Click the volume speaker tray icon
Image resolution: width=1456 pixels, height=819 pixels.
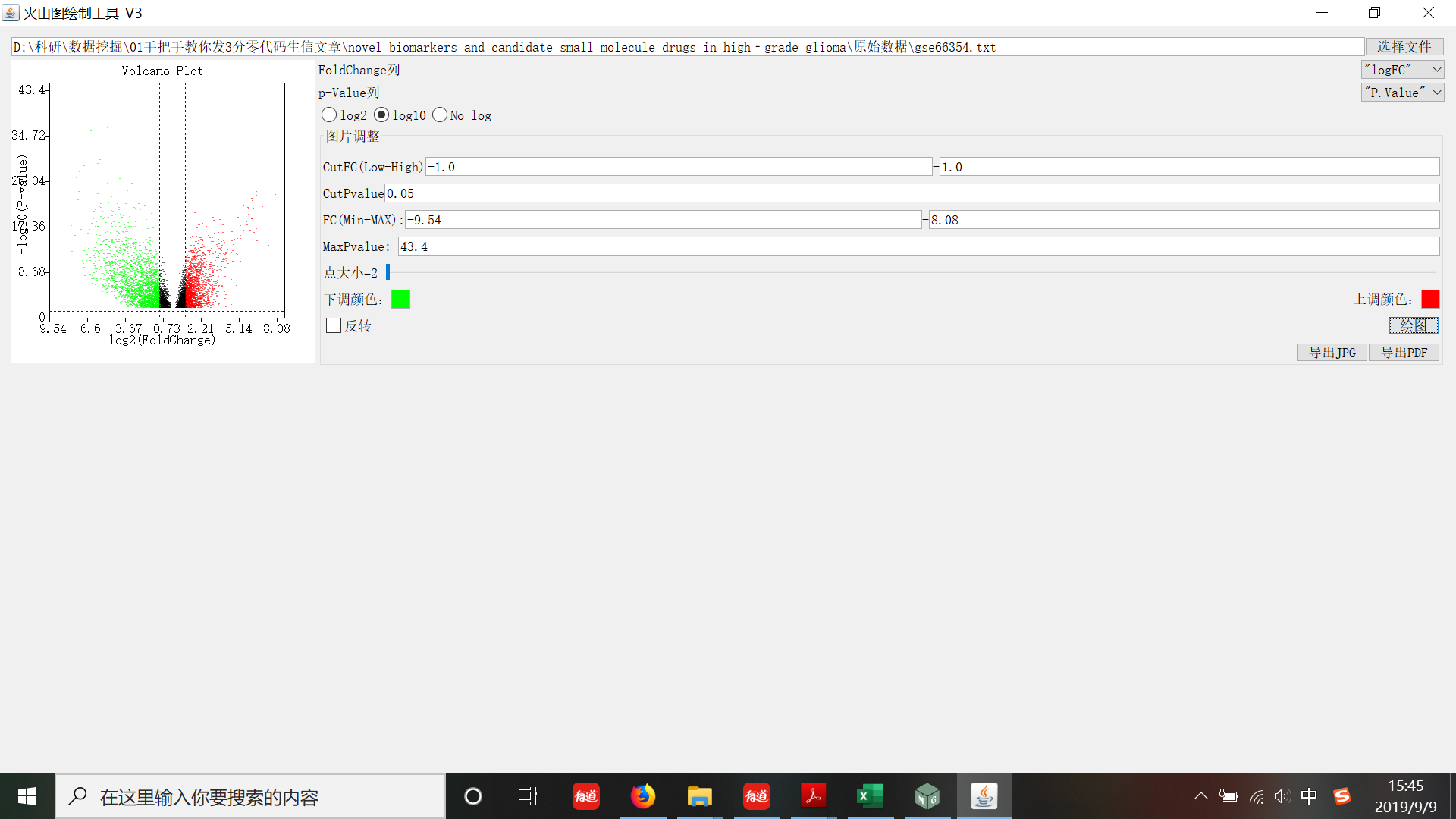[1282, 796]
